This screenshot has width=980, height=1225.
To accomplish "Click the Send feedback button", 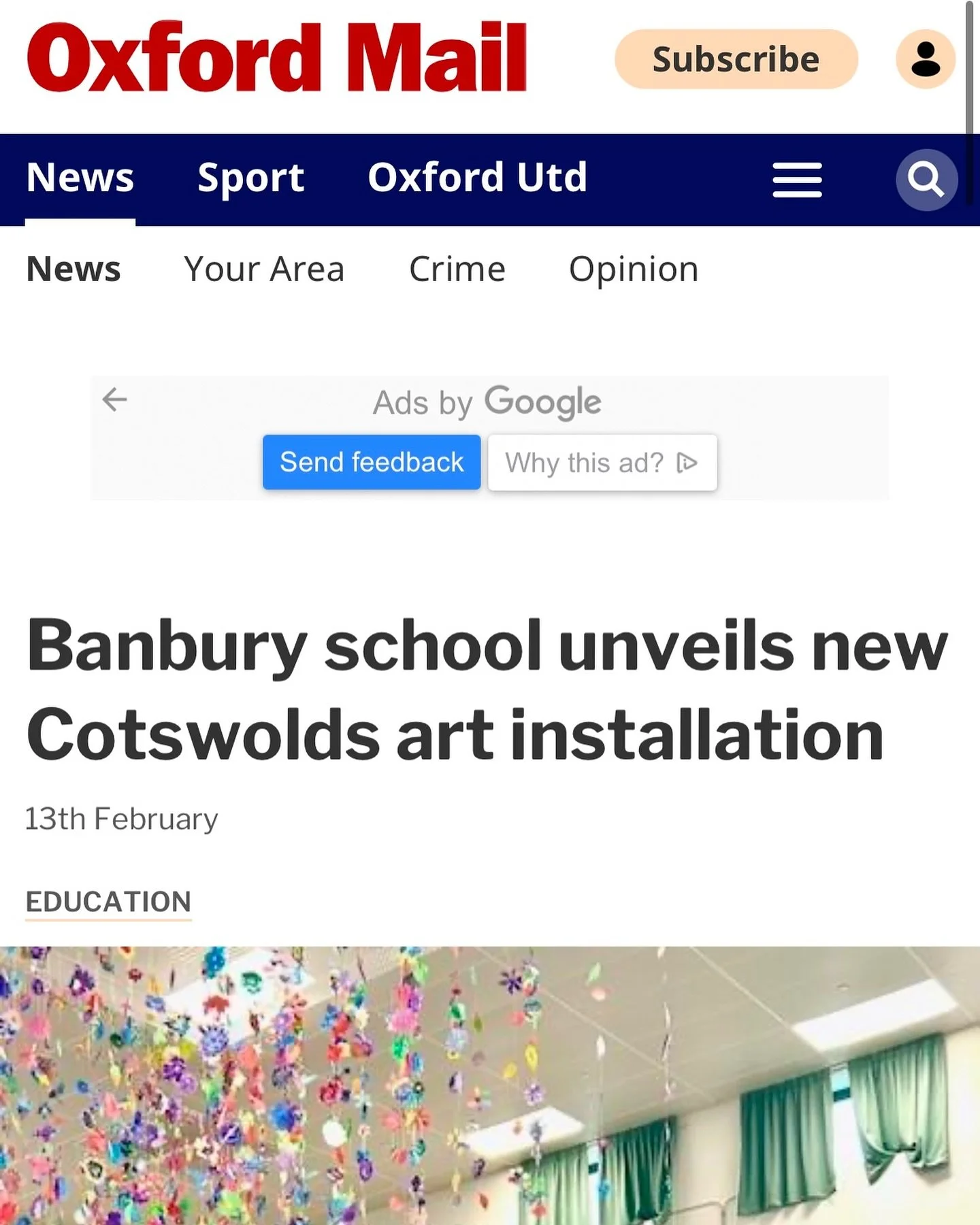I will (x=372, y=462).
